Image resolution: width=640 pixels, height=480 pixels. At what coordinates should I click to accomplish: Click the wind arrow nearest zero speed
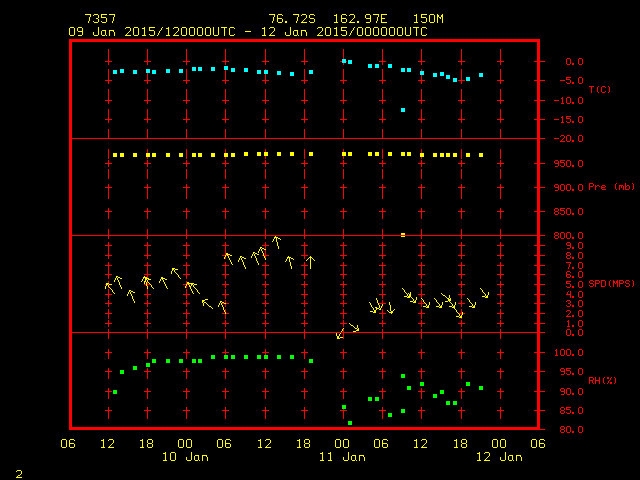tap(341, 333)
